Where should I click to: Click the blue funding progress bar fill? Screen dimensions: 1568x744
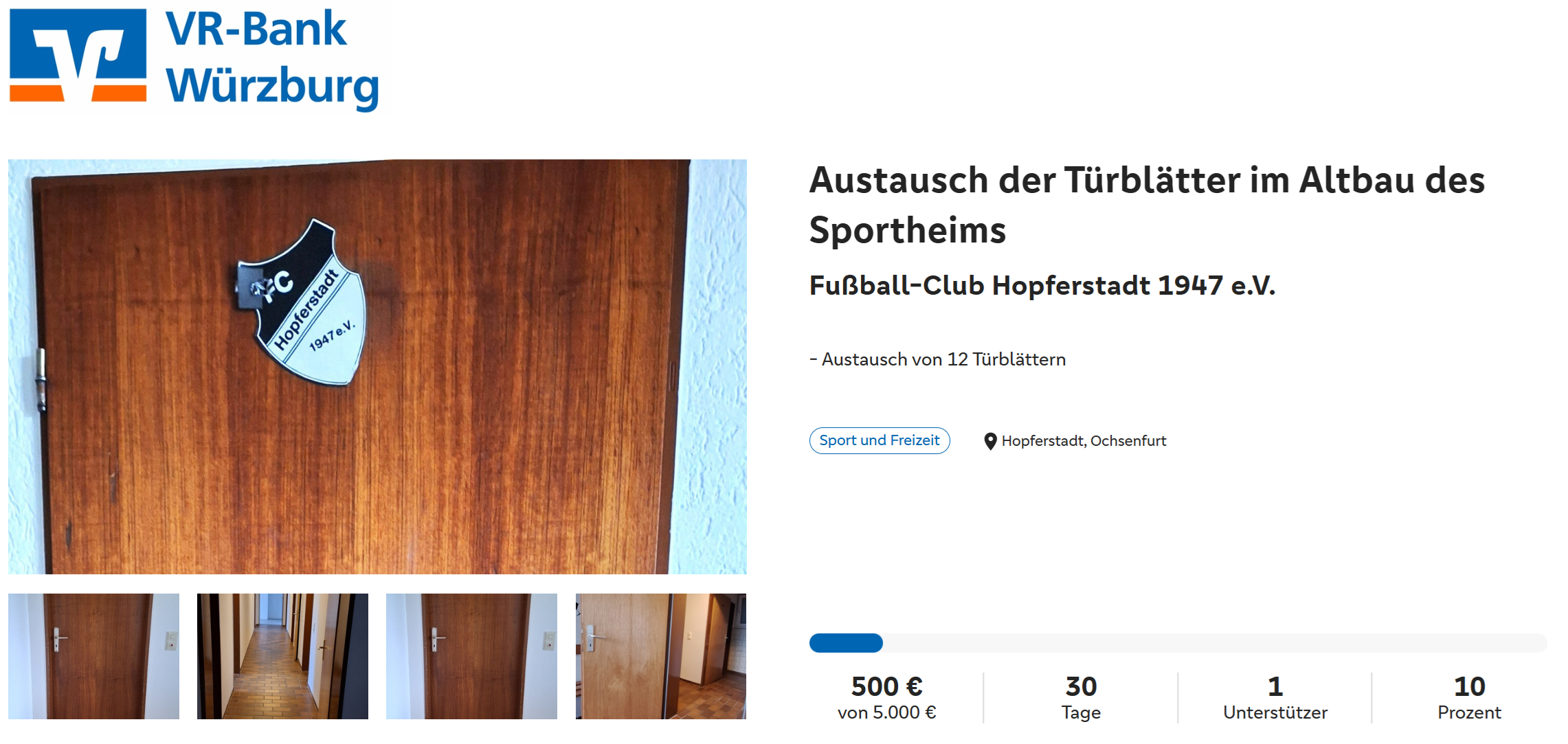pos(846,643)
